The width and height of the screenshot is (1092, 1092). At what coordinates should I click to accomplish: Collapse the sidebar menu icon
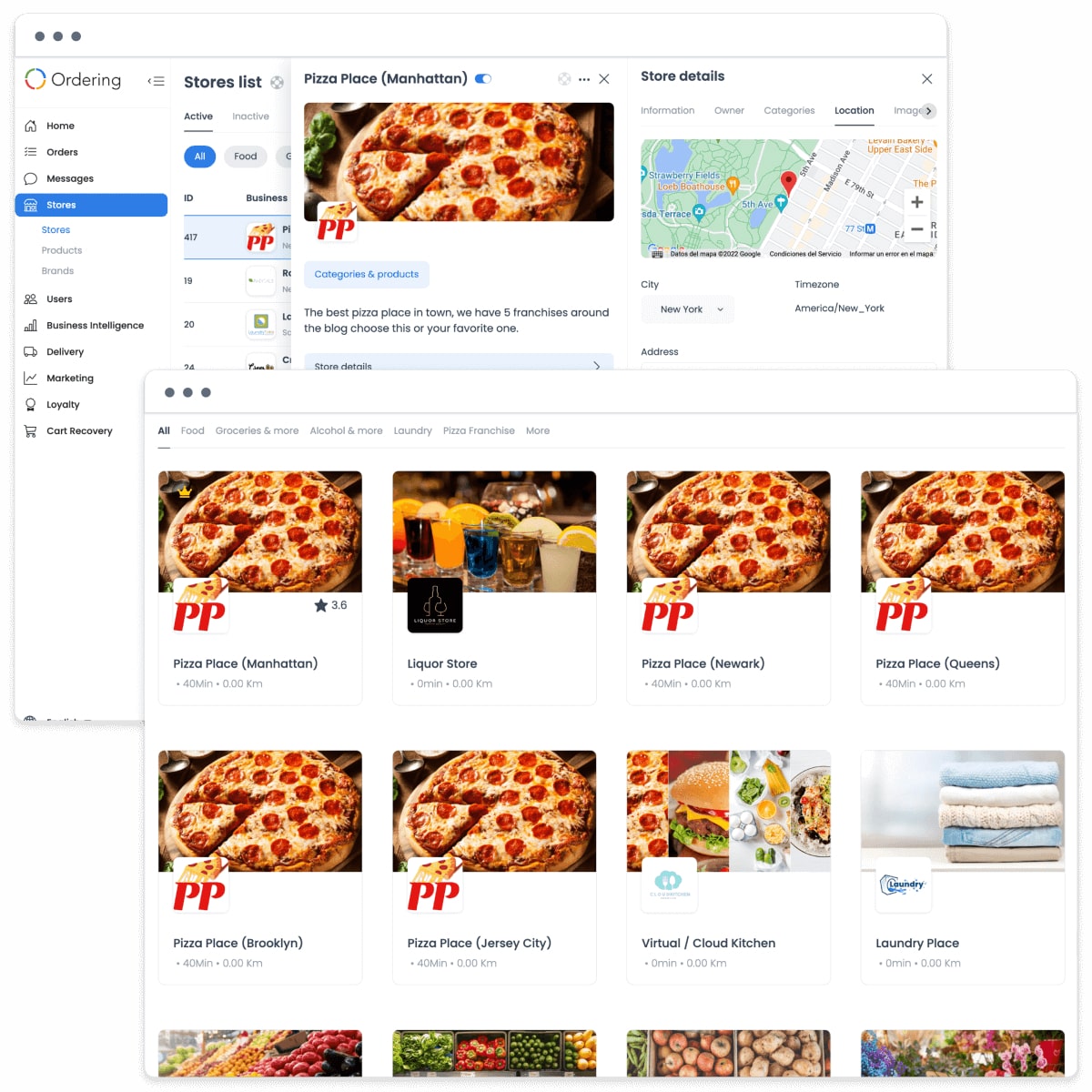tap(157, 81)
